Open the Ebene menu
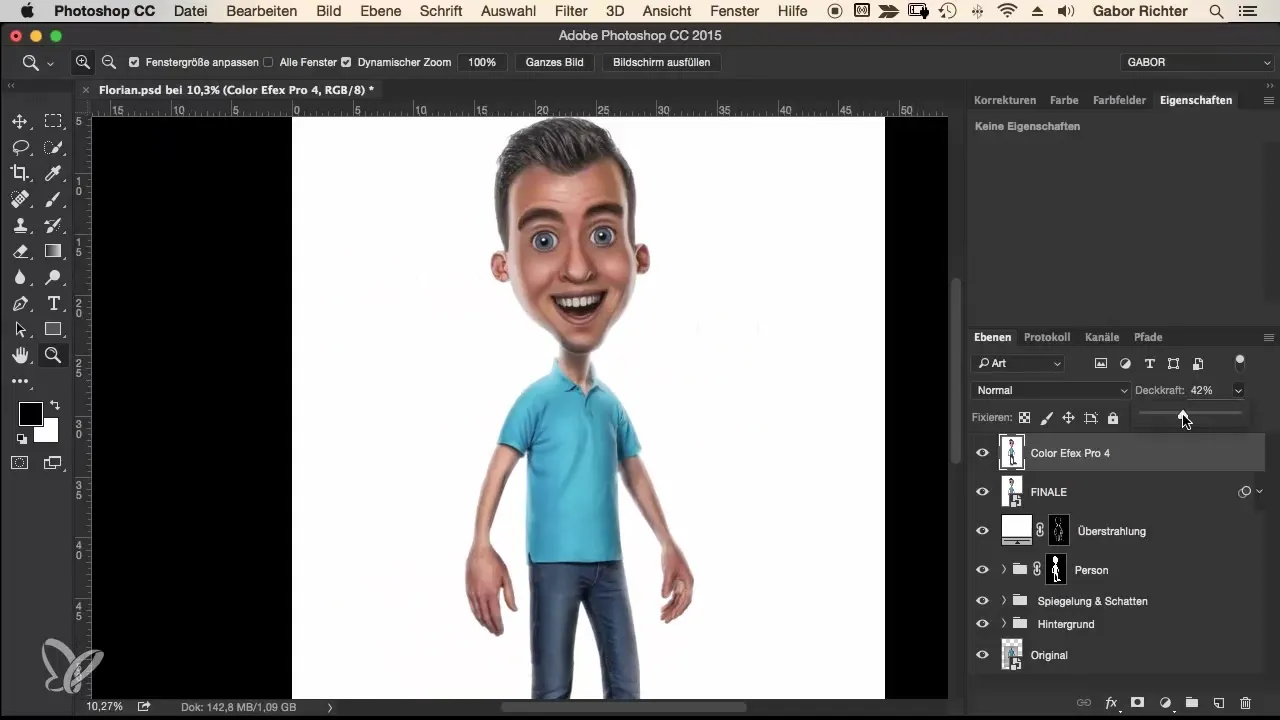 (x=381, y=11)
